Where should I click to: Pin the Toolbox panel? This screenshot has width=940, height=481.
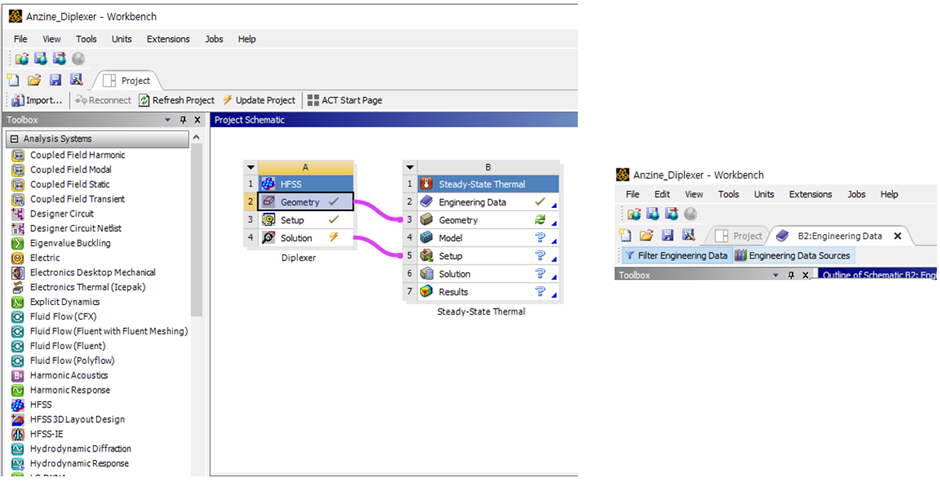[183, 120]
